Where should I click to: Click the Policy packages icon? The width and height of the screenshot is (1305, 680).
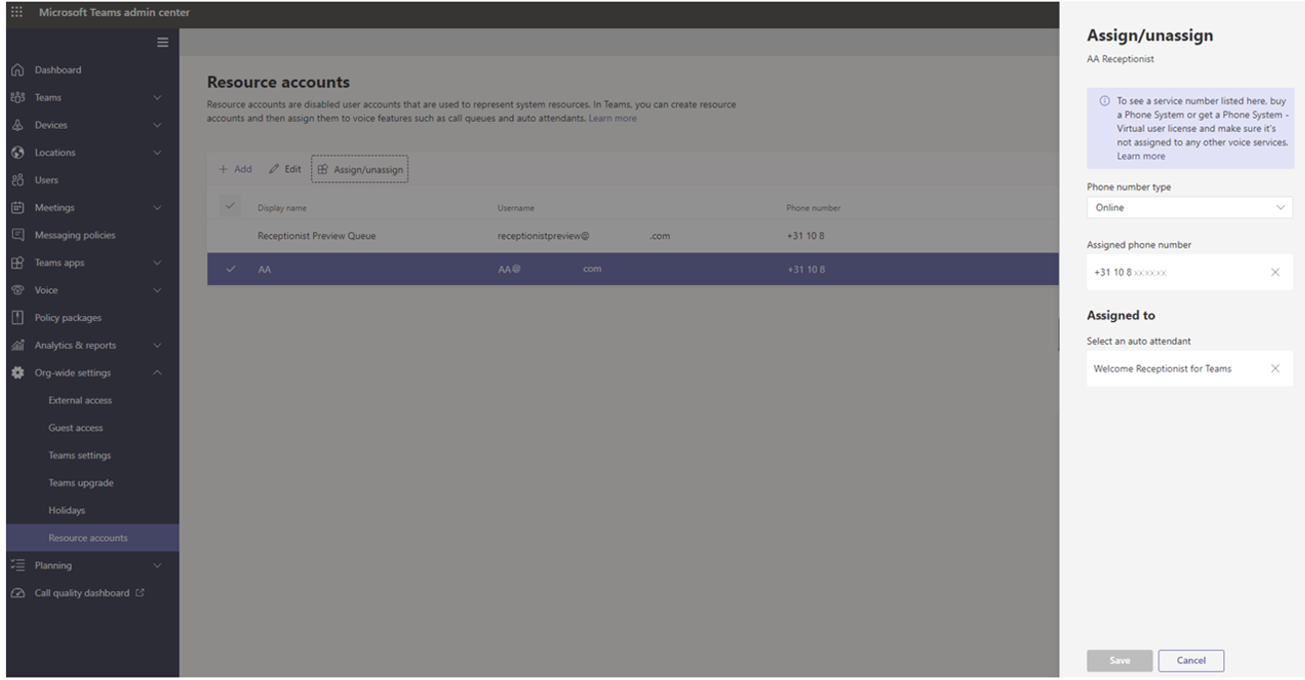click(x=17, y=318)
